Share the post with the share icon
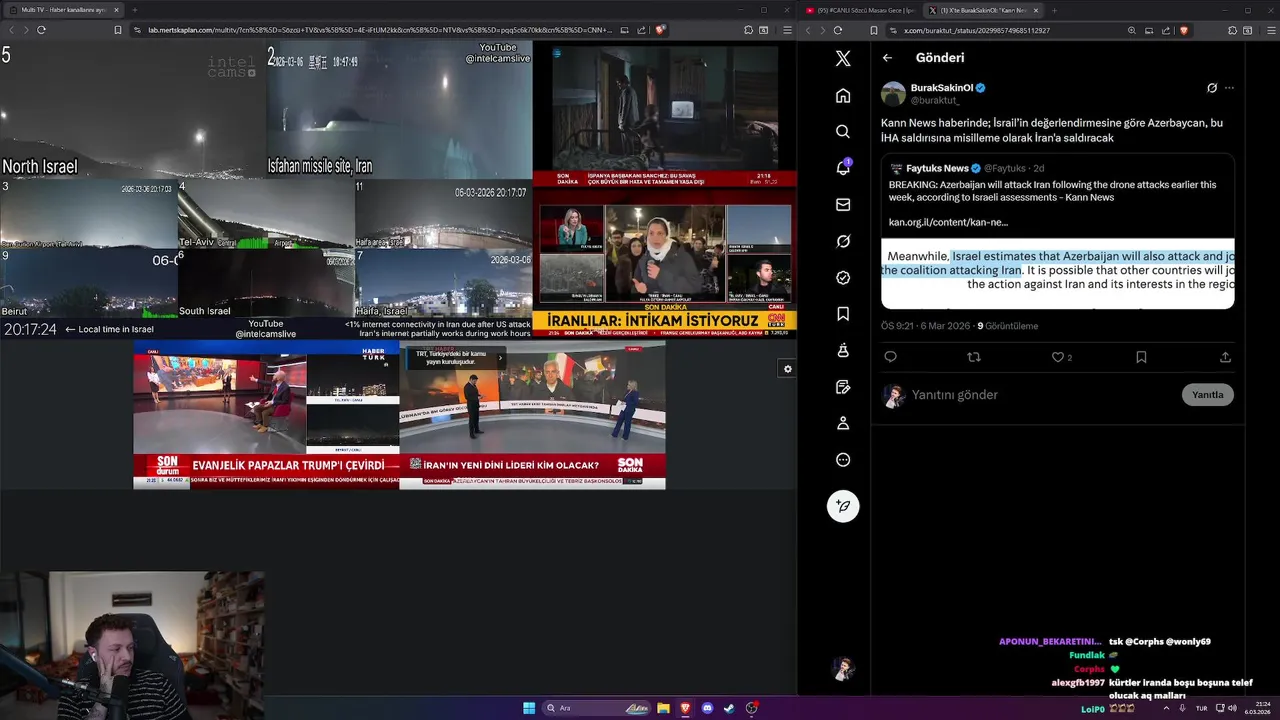 pyautogui.click(x=1225, y=357)
